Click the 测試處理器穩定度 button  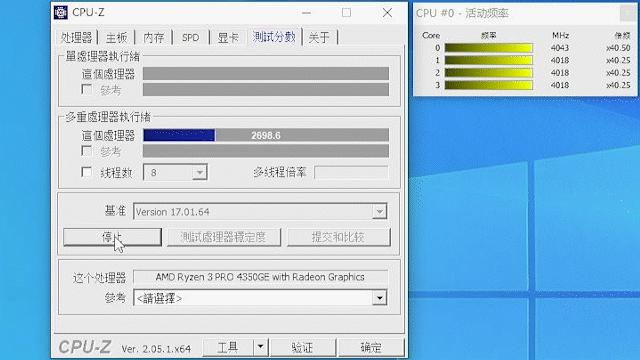[224, 237]
